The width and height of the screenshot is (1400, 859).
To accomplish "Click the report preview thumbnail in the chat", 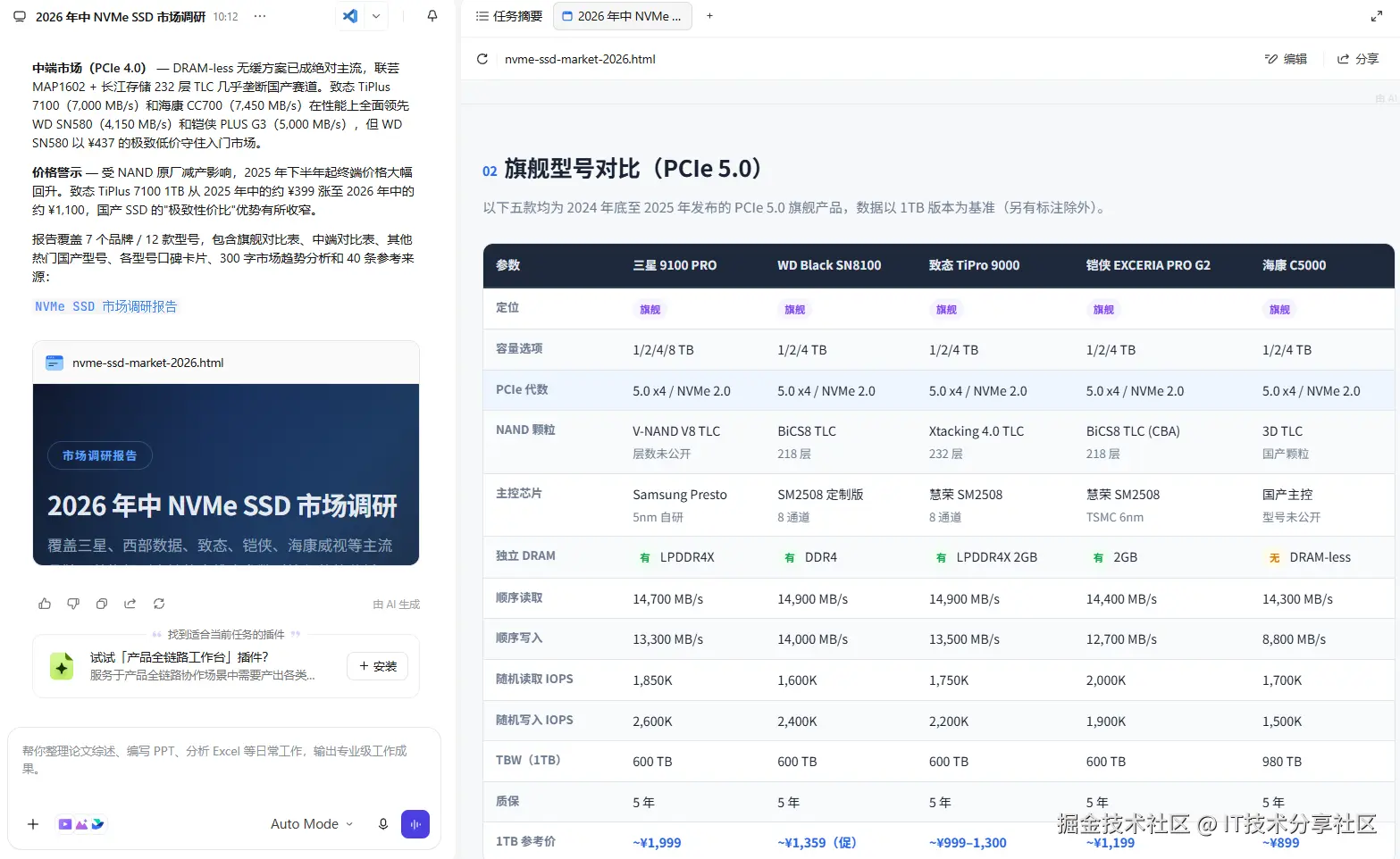I will 226,474.
